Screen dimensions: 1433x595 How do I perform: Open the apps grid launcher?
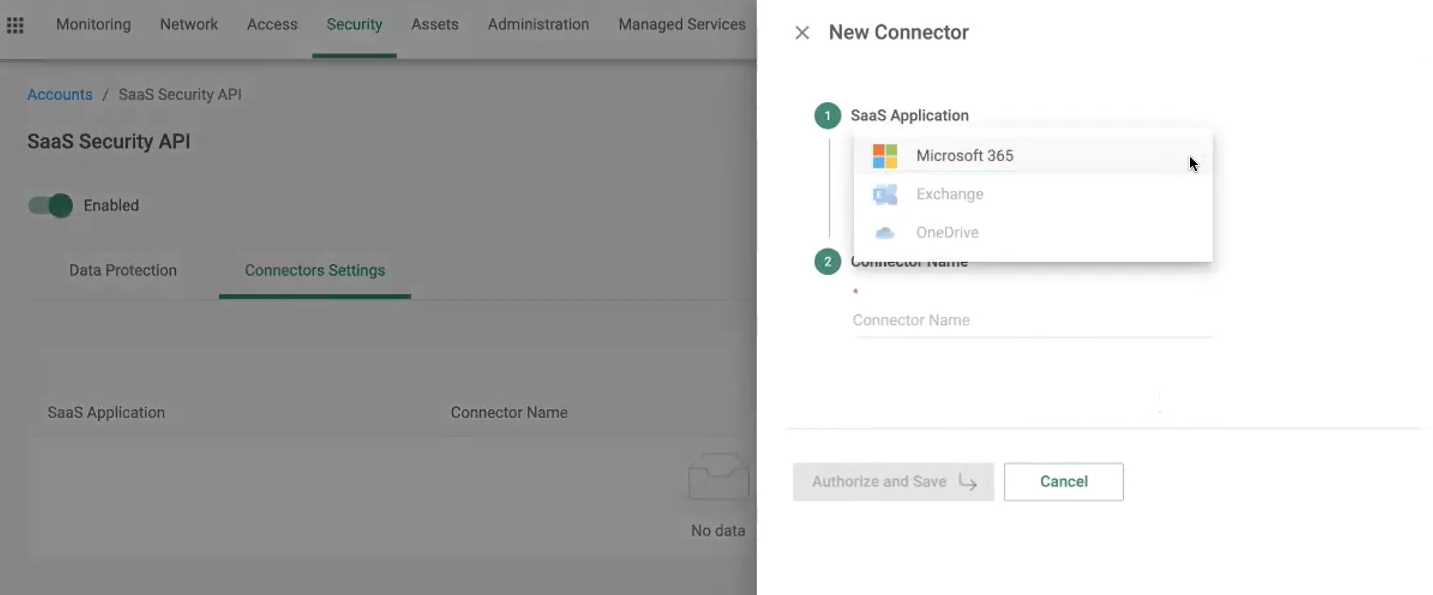pos(15,25)
